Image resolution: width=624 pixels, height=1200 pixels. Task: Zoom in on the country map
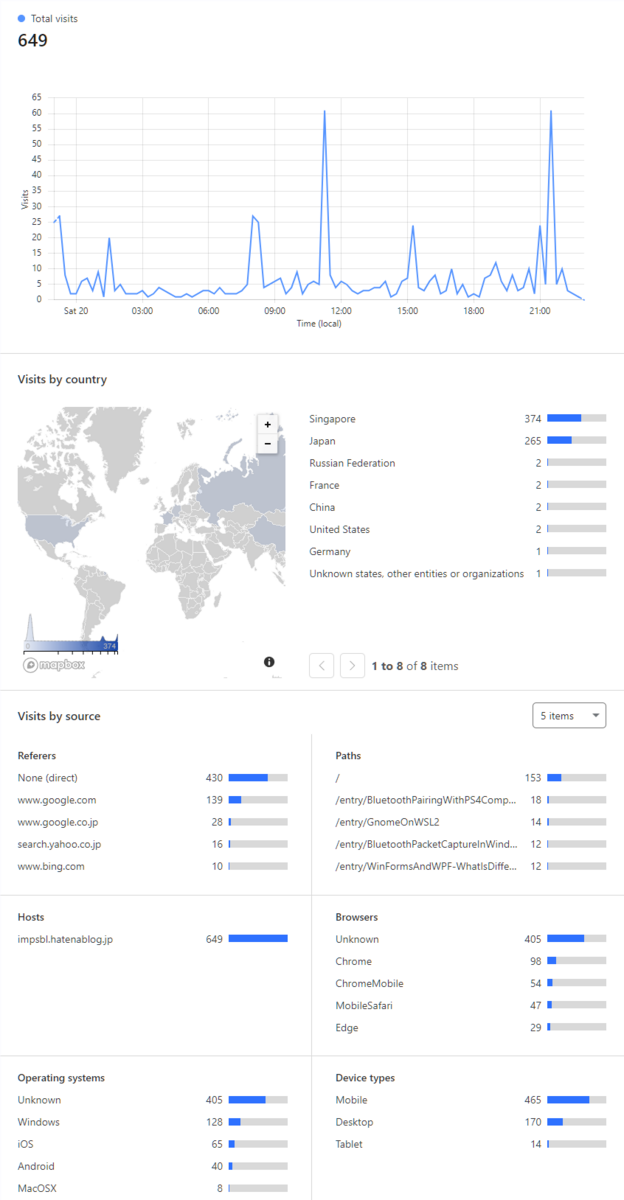[267, 424]
